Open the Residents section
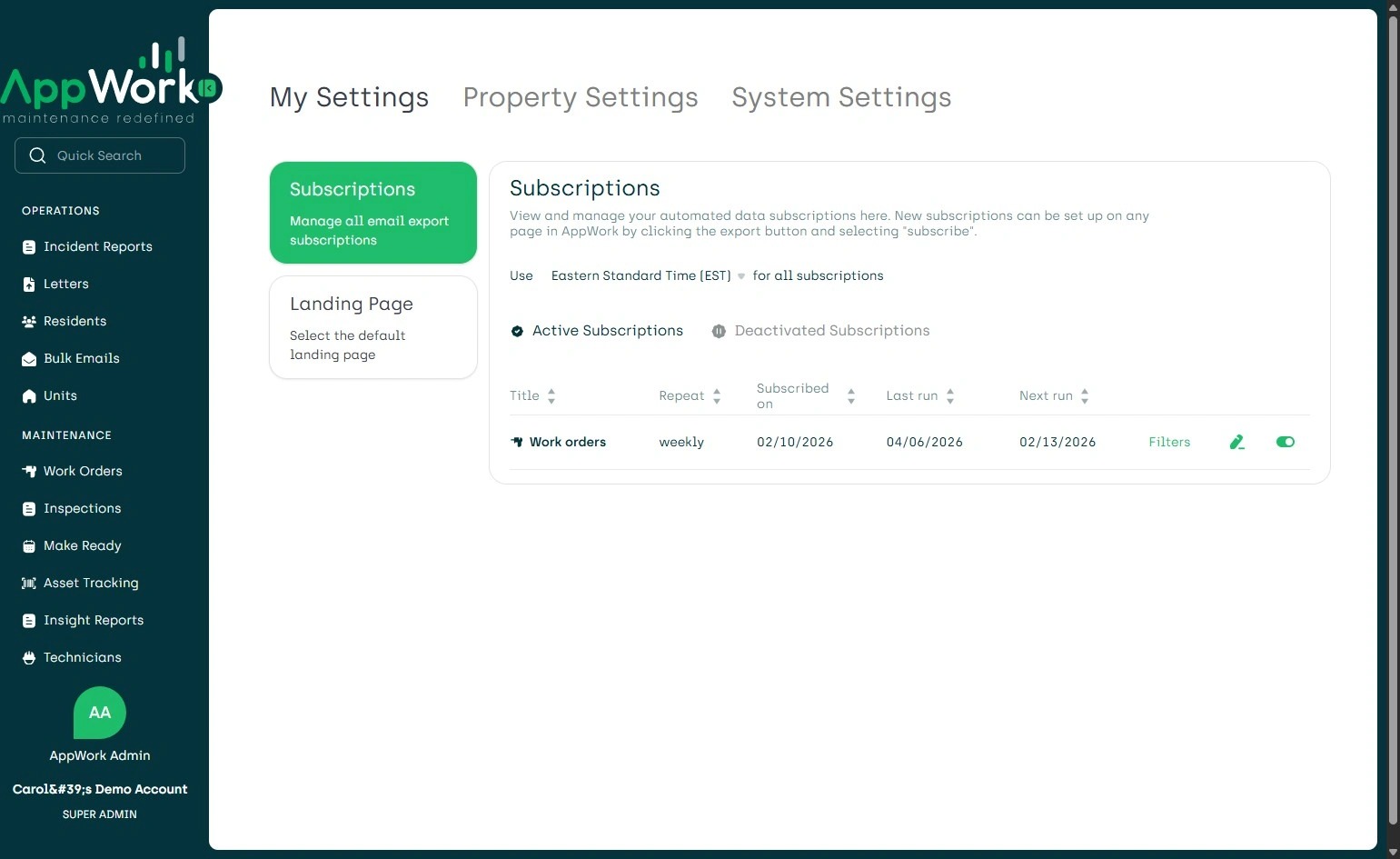The height and width of the screenshot is (859, 1400). tap(65, 321)
